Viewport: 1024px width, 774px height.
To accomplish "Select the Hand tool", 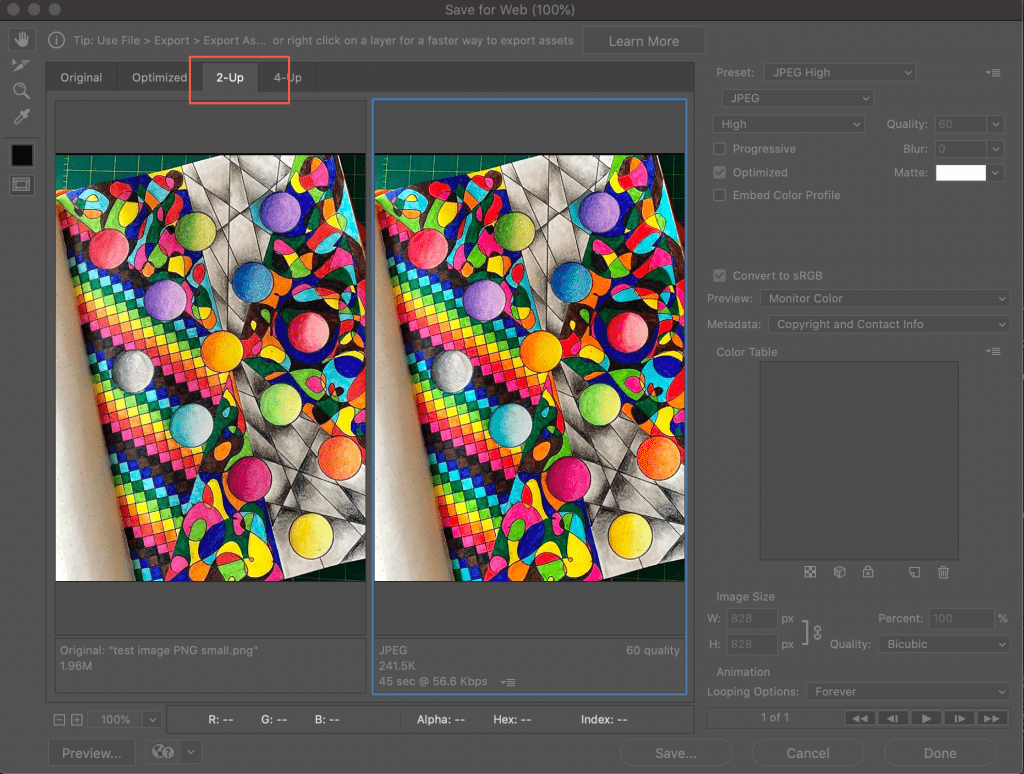I will coord(22,40).
